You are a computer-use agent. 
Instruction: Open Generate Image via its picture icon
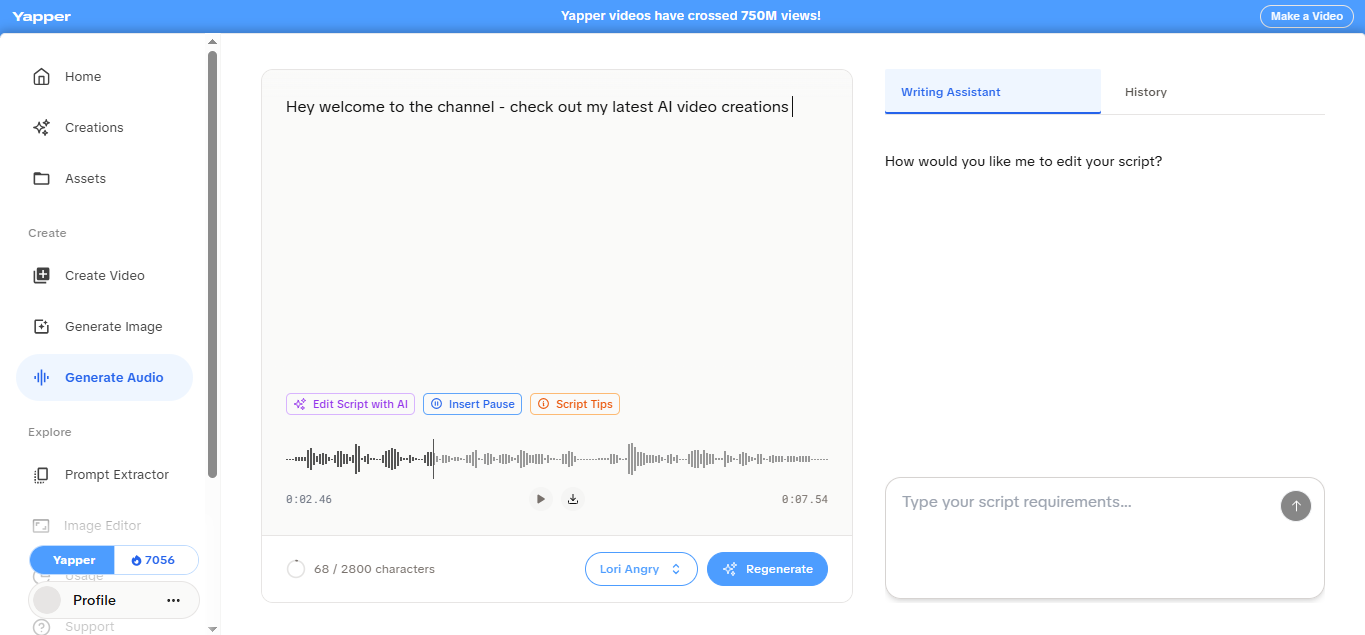click(42, 326)
